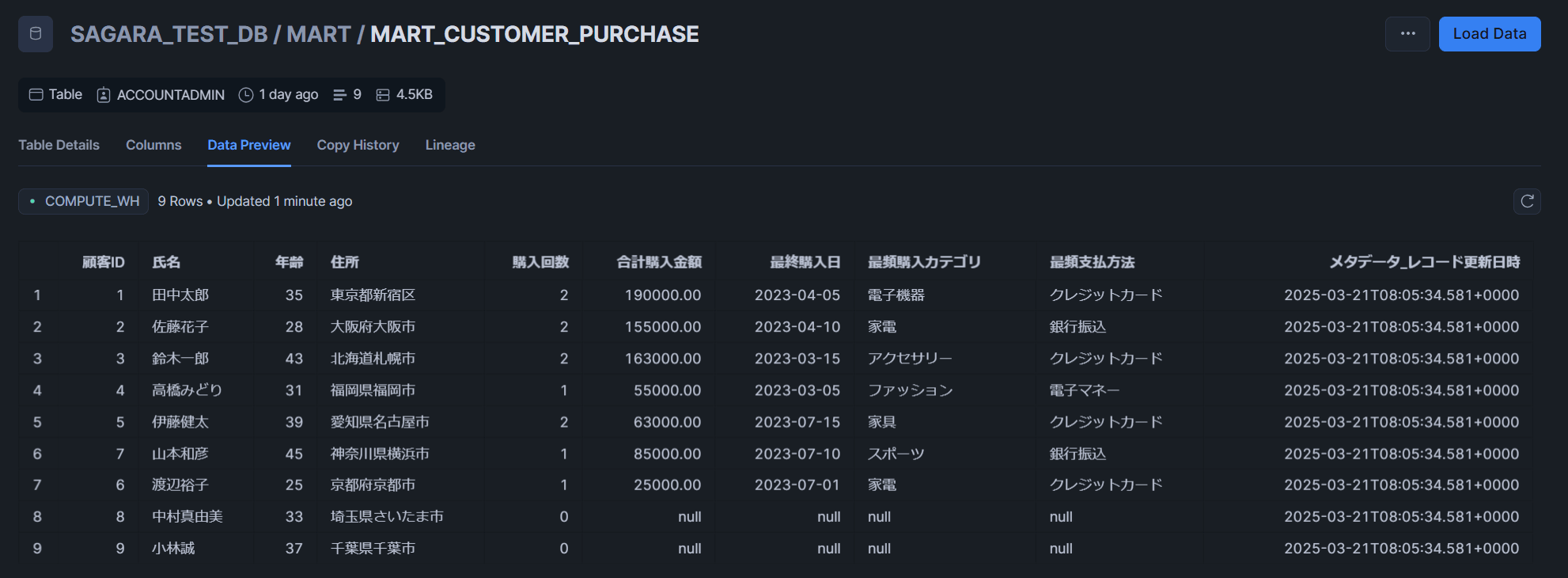1568x578 pixels.
Task: Click the 小林誠 name cell
Action: click(x=173, y=548)
